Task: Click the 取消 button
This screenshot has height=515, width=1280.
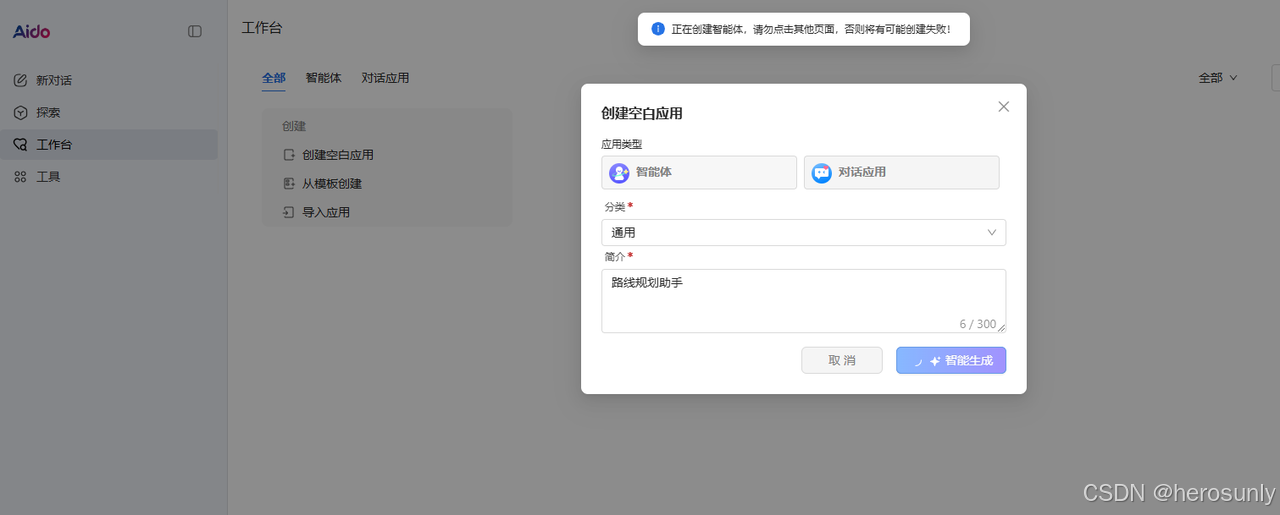Action: tap(842, 360)
